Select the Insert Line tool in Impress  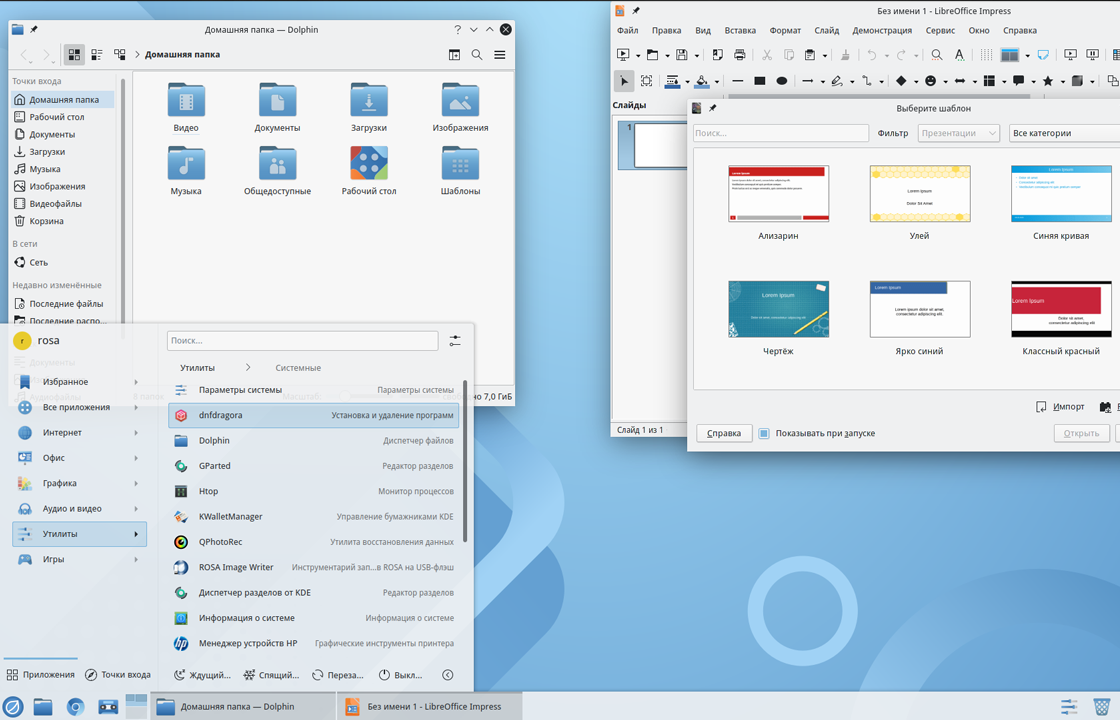737,81
